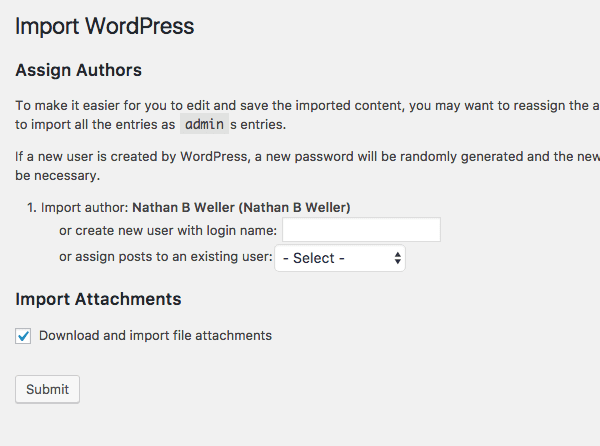Click the Import WordPress page heading

point(105,26)
